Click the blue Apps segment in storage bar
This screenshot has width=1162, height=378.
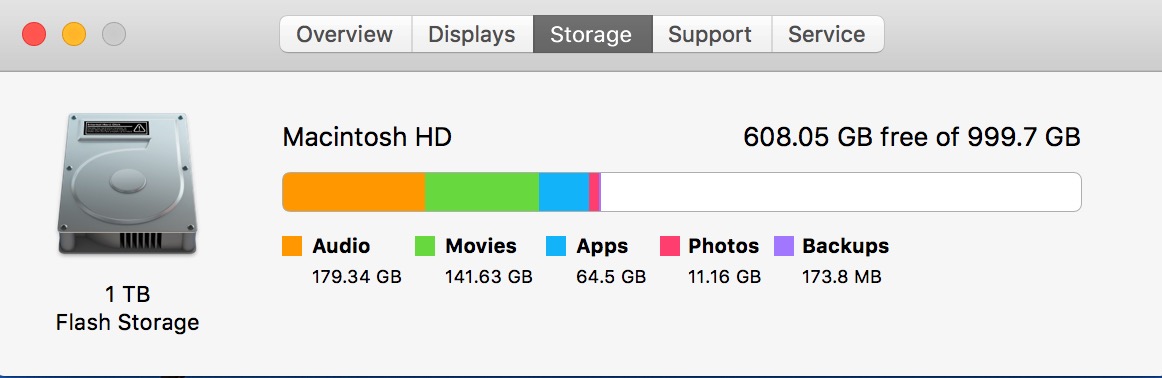pos(564,192)
